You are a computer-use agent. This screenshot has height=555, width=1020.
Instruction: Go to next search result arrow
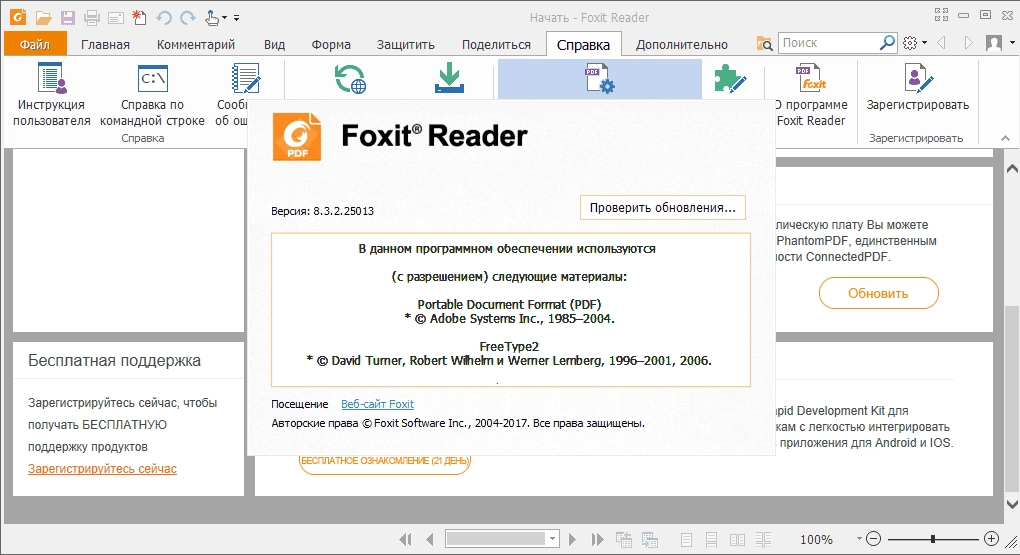click(x=969, y=43)
